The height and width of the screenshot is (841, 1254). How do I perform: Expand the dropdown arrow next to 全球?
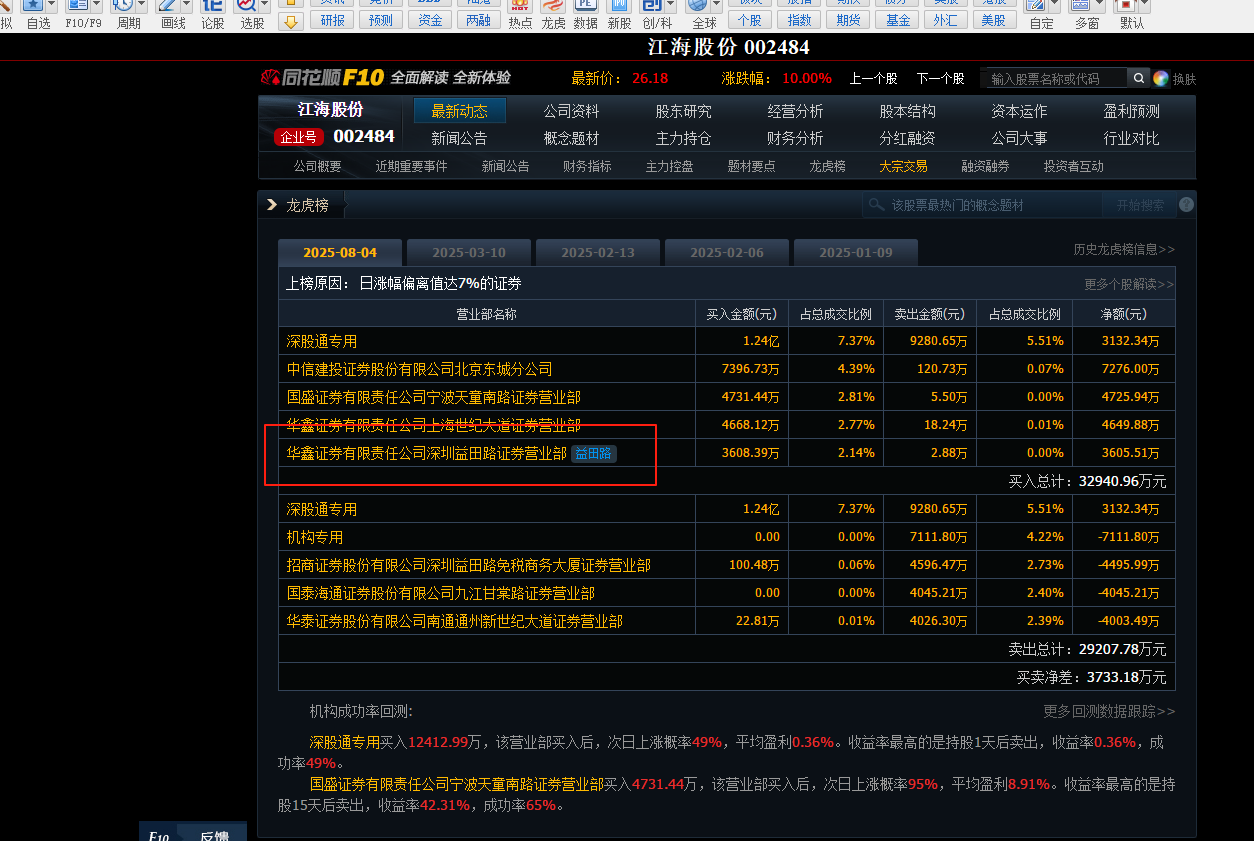pos(717,5)
